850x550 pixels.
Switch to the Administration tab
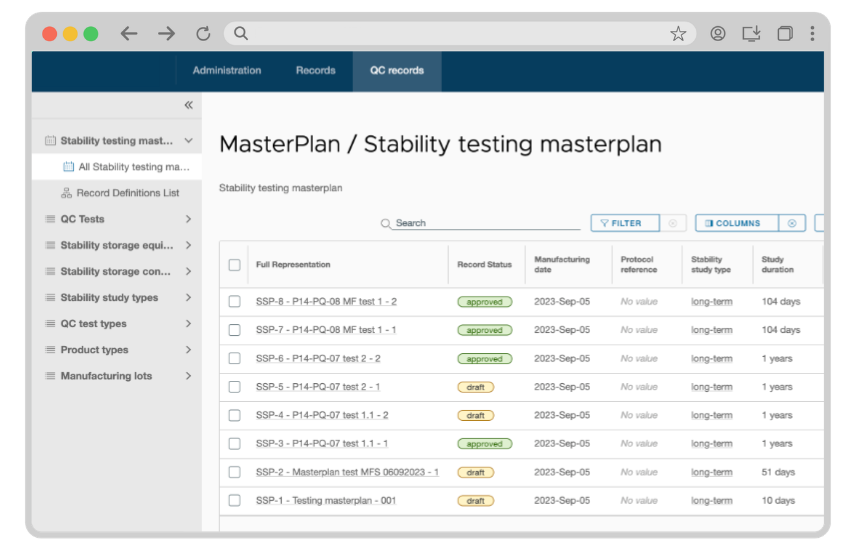click(227, 71)
